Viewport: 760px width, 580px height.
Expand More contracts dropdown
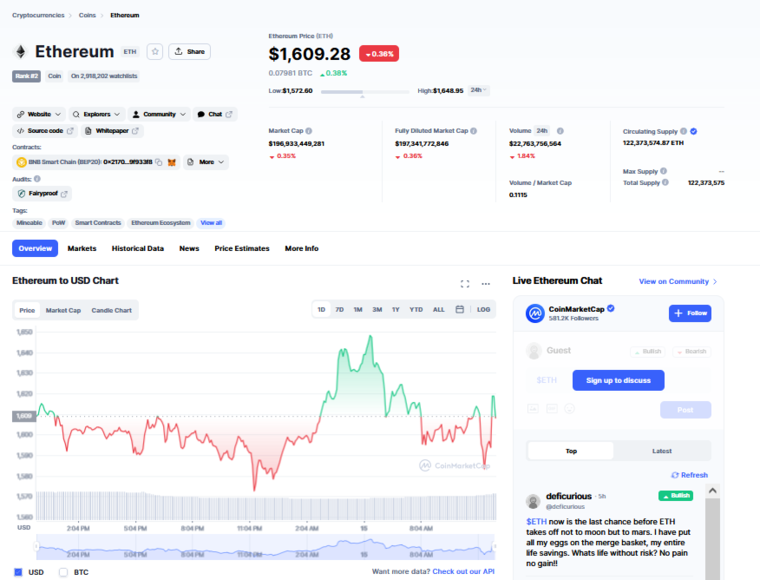206,162
